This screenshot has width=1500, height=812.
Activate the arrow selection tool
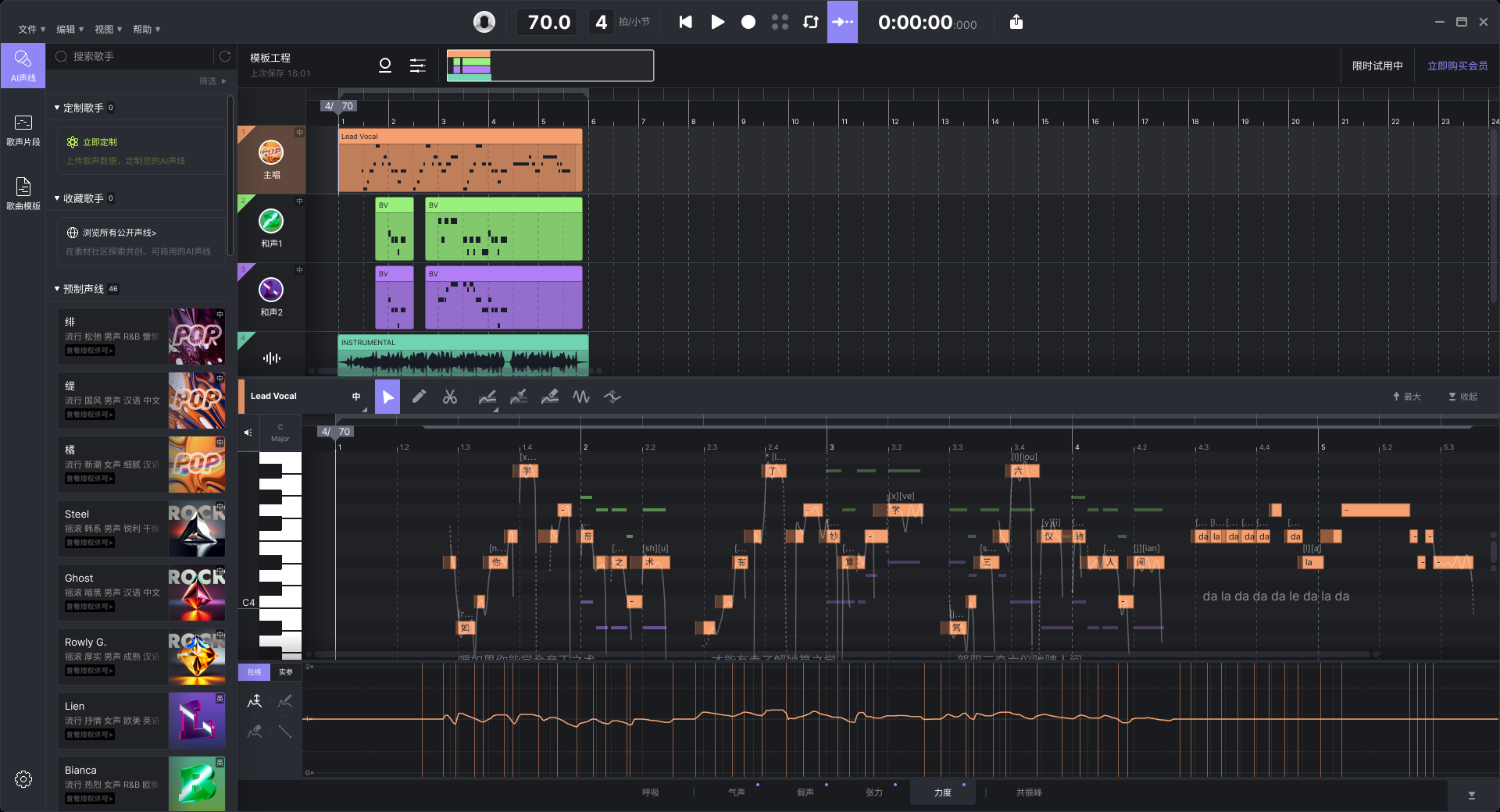tap(388, 397)
